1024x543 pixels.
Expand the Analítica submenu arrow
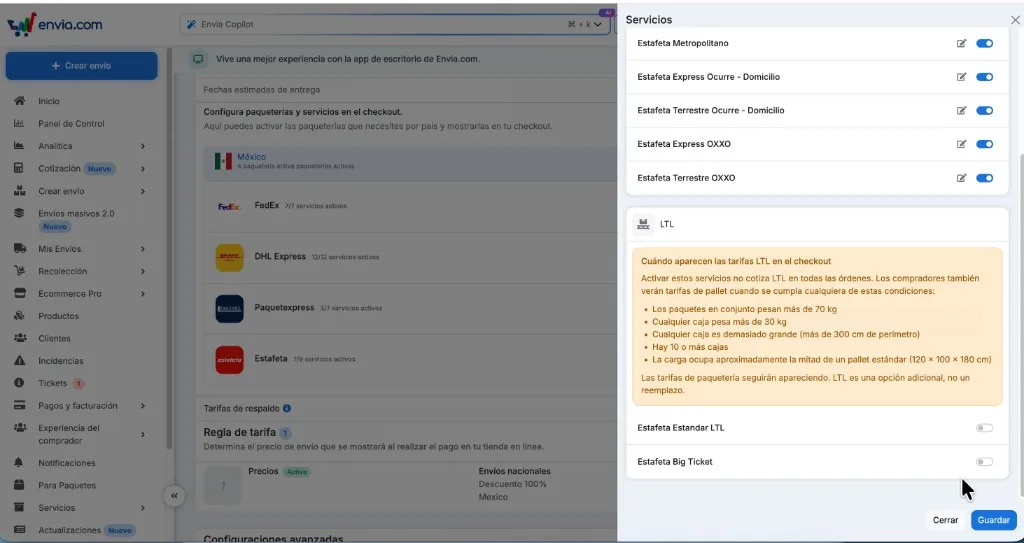click(x=142, y=146)
